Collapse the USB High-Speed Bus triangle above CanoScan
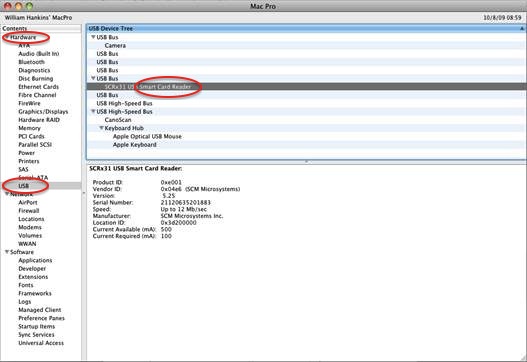 pos(93,112)
